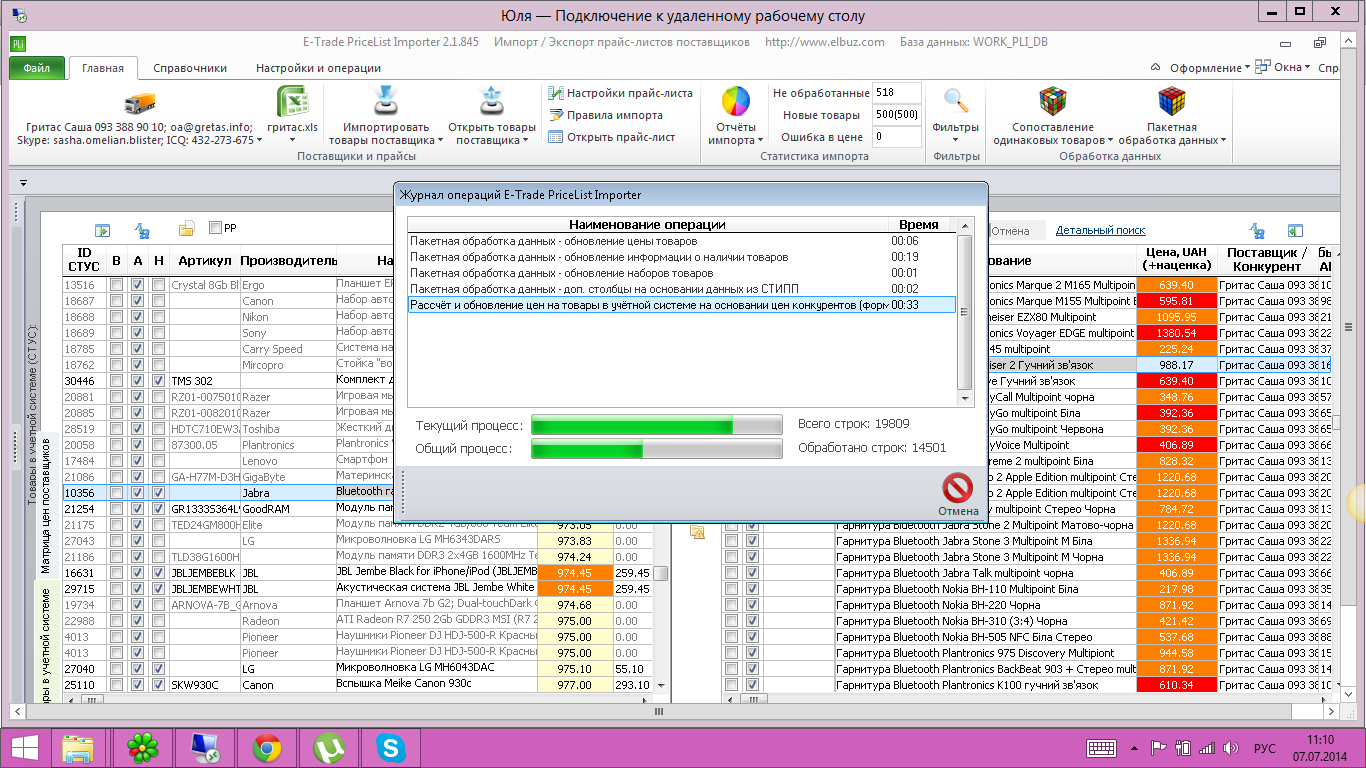Click the PLI application icon in the title bar

pyautogui.click(x=19, y=43)
